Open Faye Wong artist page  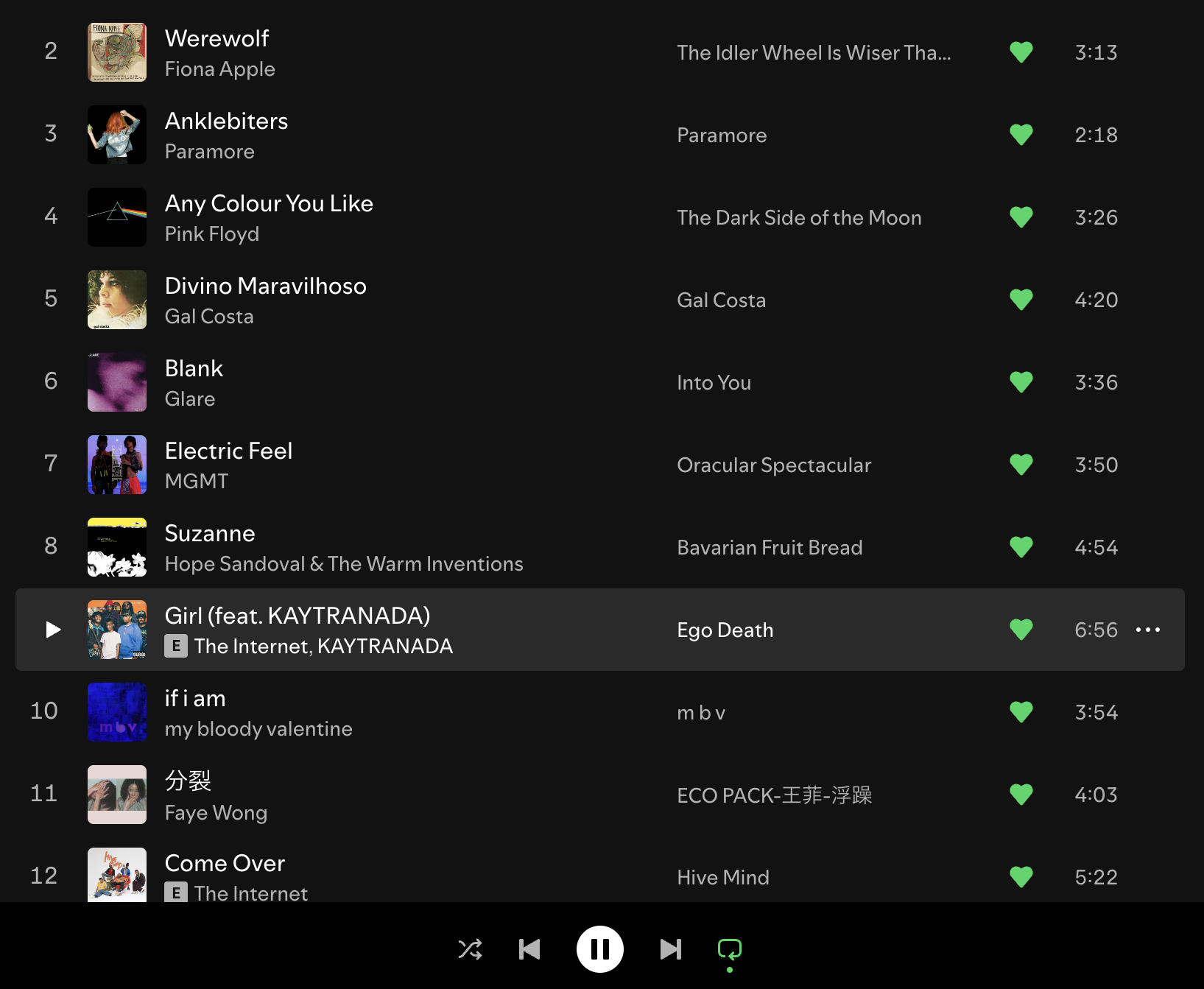coord(216,813)
